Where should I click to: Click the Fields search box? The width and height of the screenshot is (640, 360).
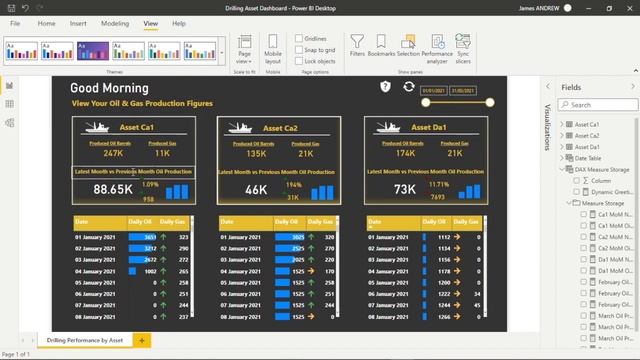598,105
